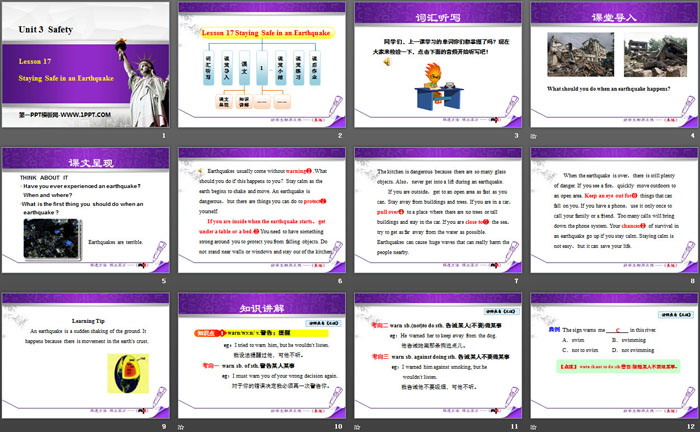Click slide number 5 label
This screenshot has width=700, height=432.
point(164,281)
